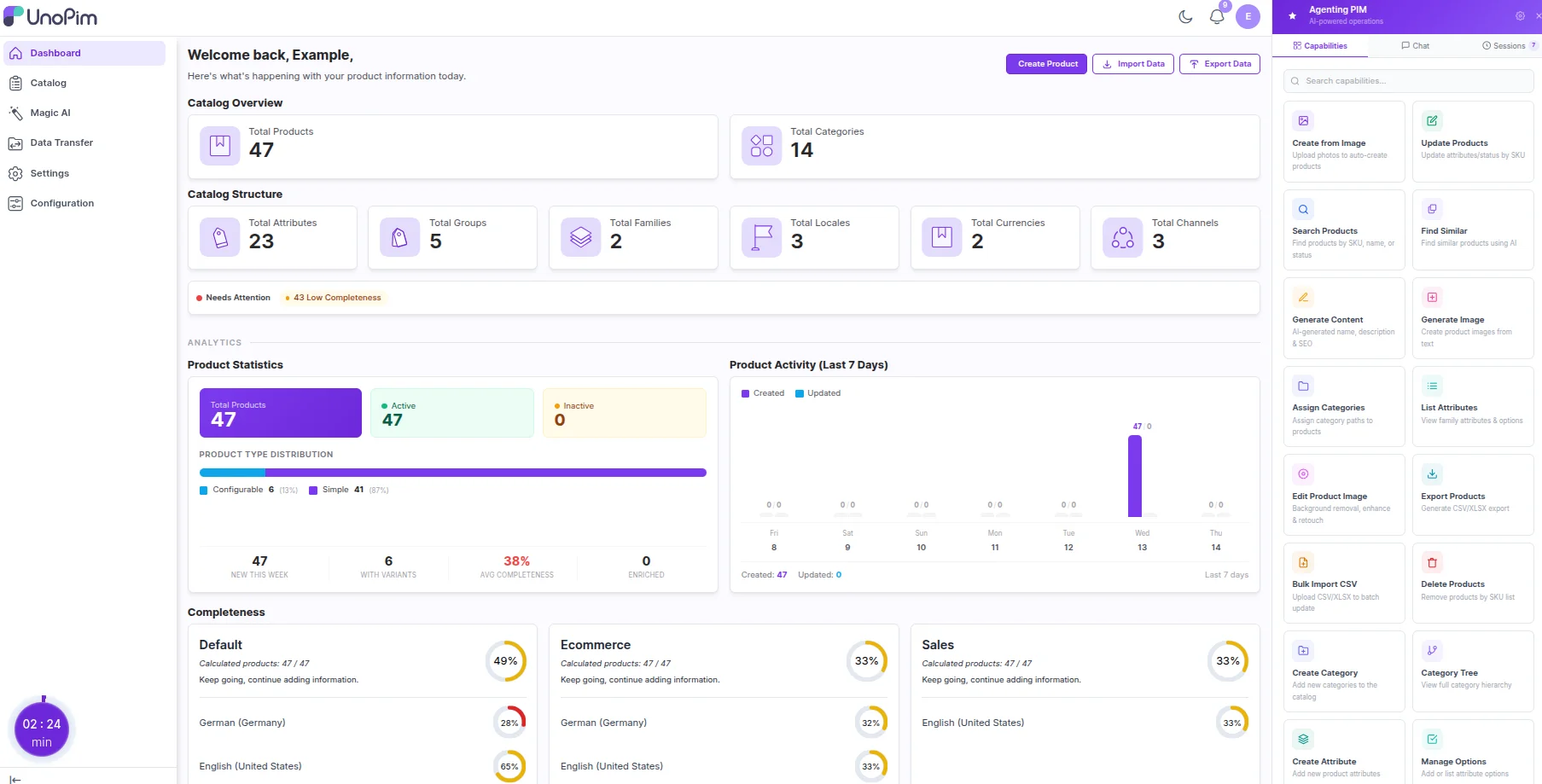1542x784 pixels.
Task: Open Bulk Import CSV capability
Action: click(1343, 583)
